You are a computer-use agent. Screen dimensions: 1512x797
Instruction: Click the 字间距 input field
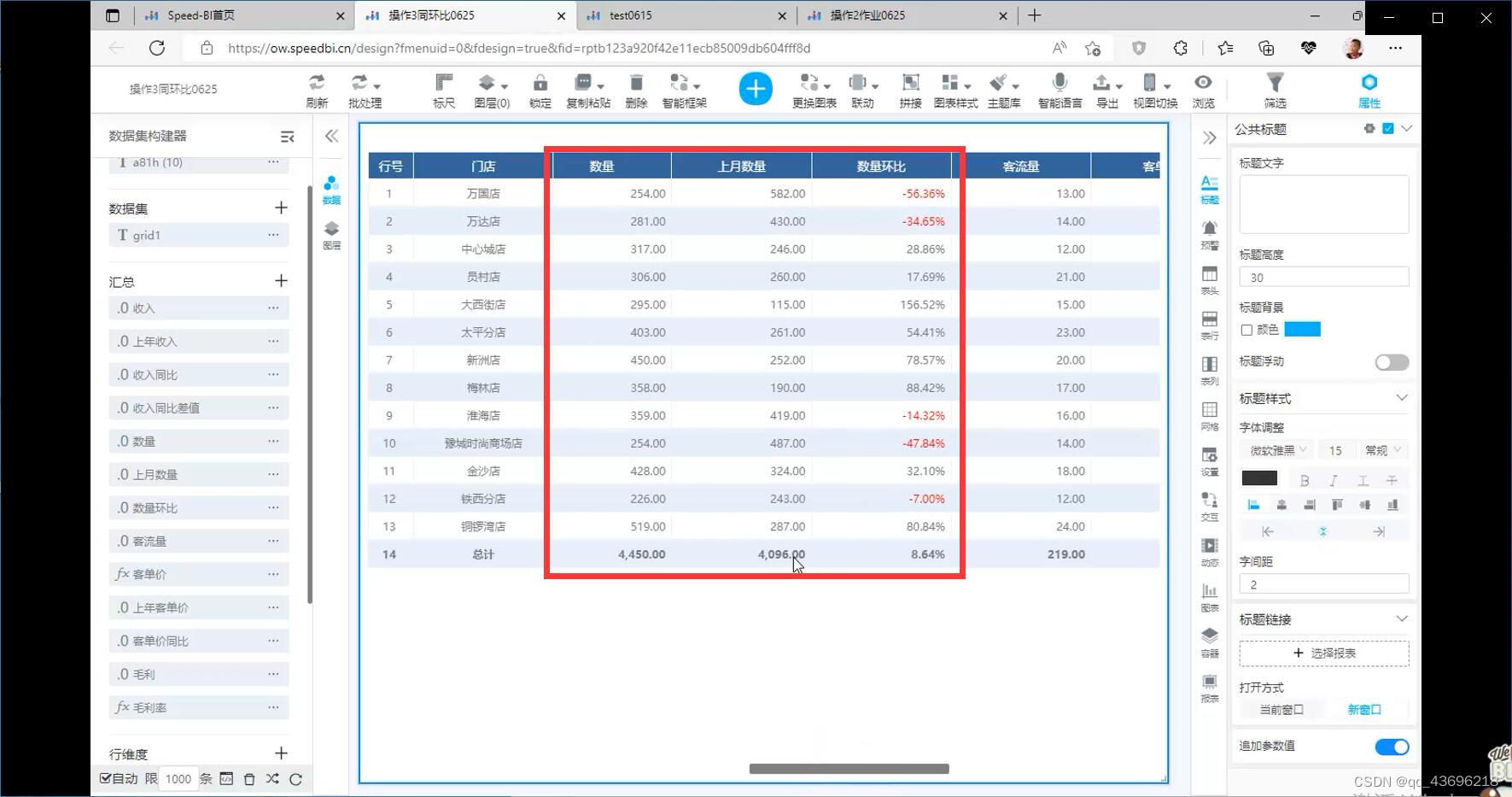(1324, 584)
